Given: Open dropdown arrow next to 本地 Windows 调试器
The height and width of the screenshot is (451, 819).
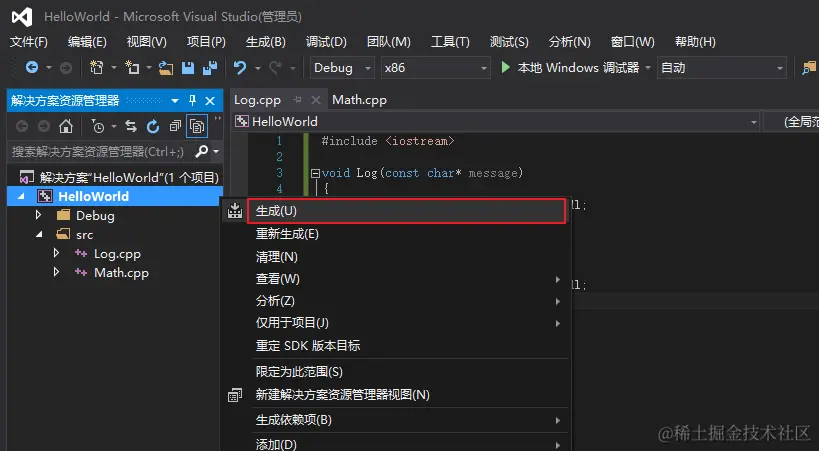Looking at the screenshot, I should pos(648,68).
